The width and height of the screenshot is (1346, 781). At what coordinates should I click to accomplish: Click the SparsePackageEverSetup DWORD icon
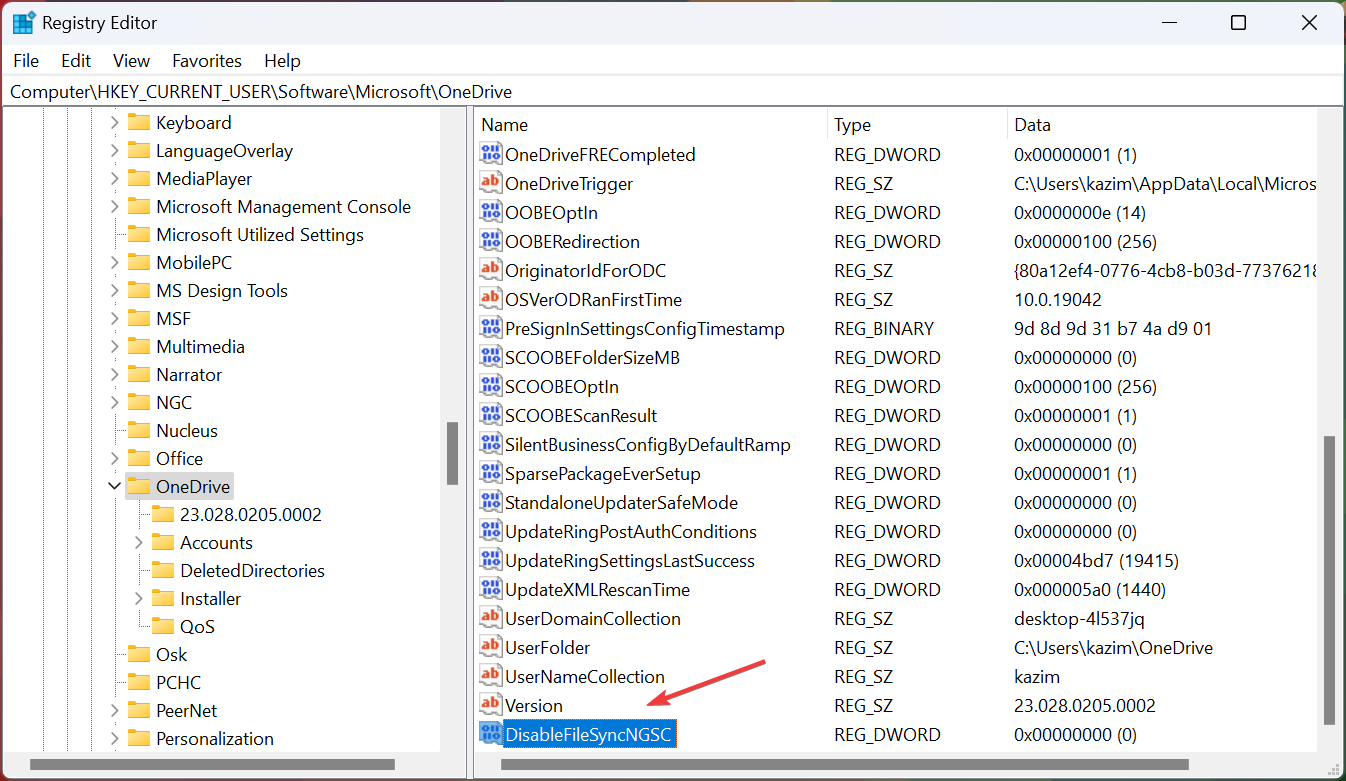(490, 473)
